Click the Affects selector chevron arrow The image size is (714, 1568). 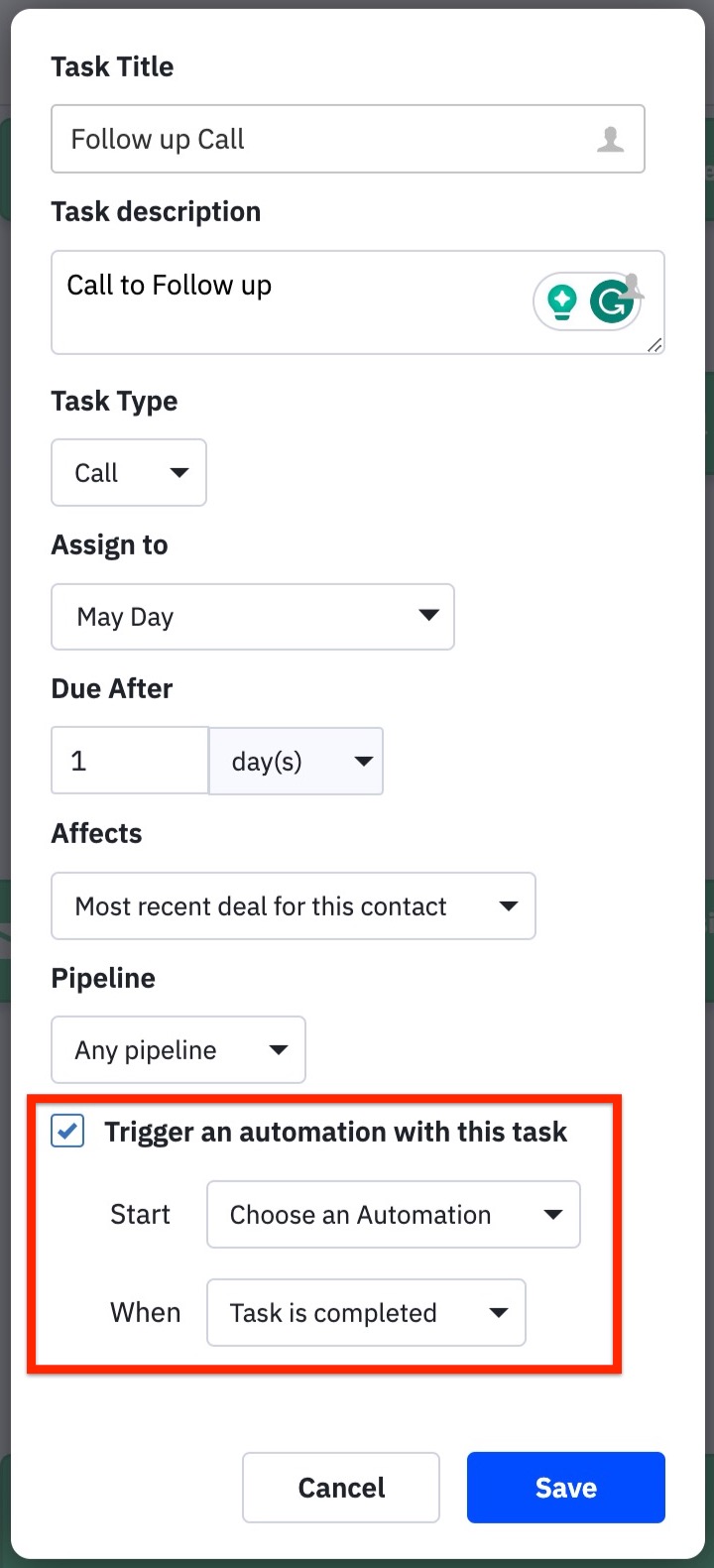pos(508,905)
